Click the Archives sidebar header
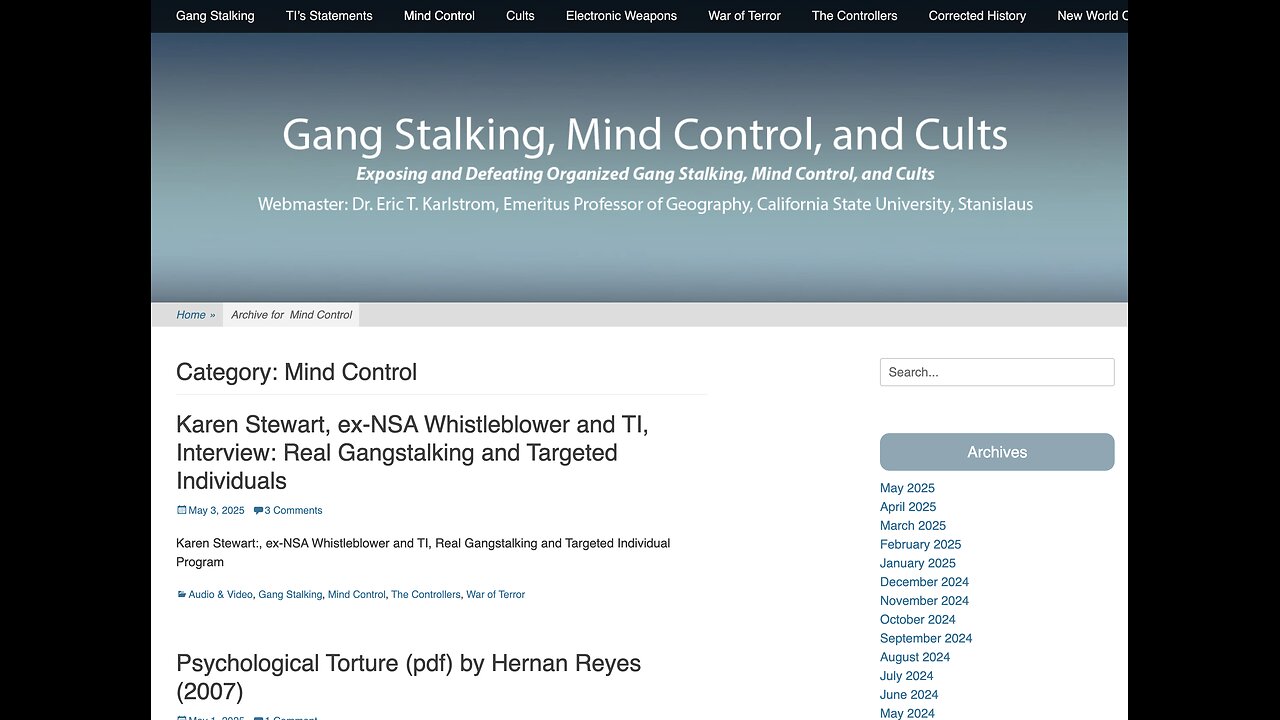1280x720 pixels. click(997, 452)
